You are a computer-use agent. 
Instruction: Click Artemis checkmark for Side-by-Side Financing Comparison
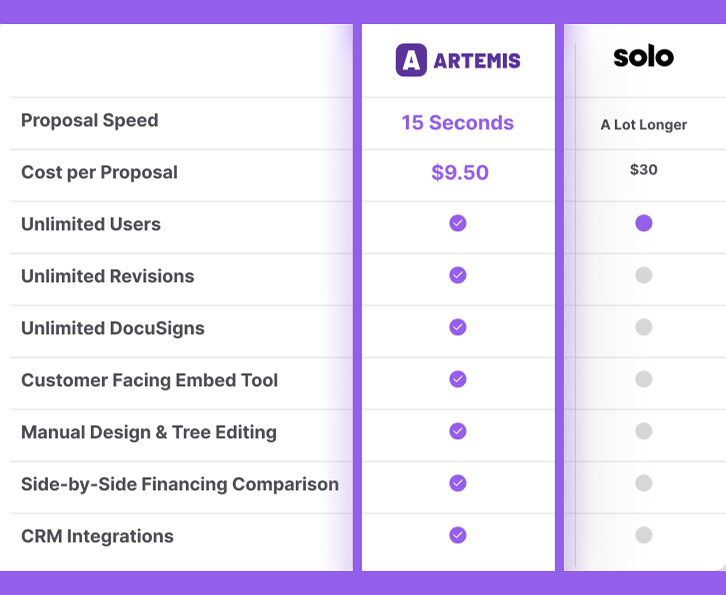click(x=457, y=483)
